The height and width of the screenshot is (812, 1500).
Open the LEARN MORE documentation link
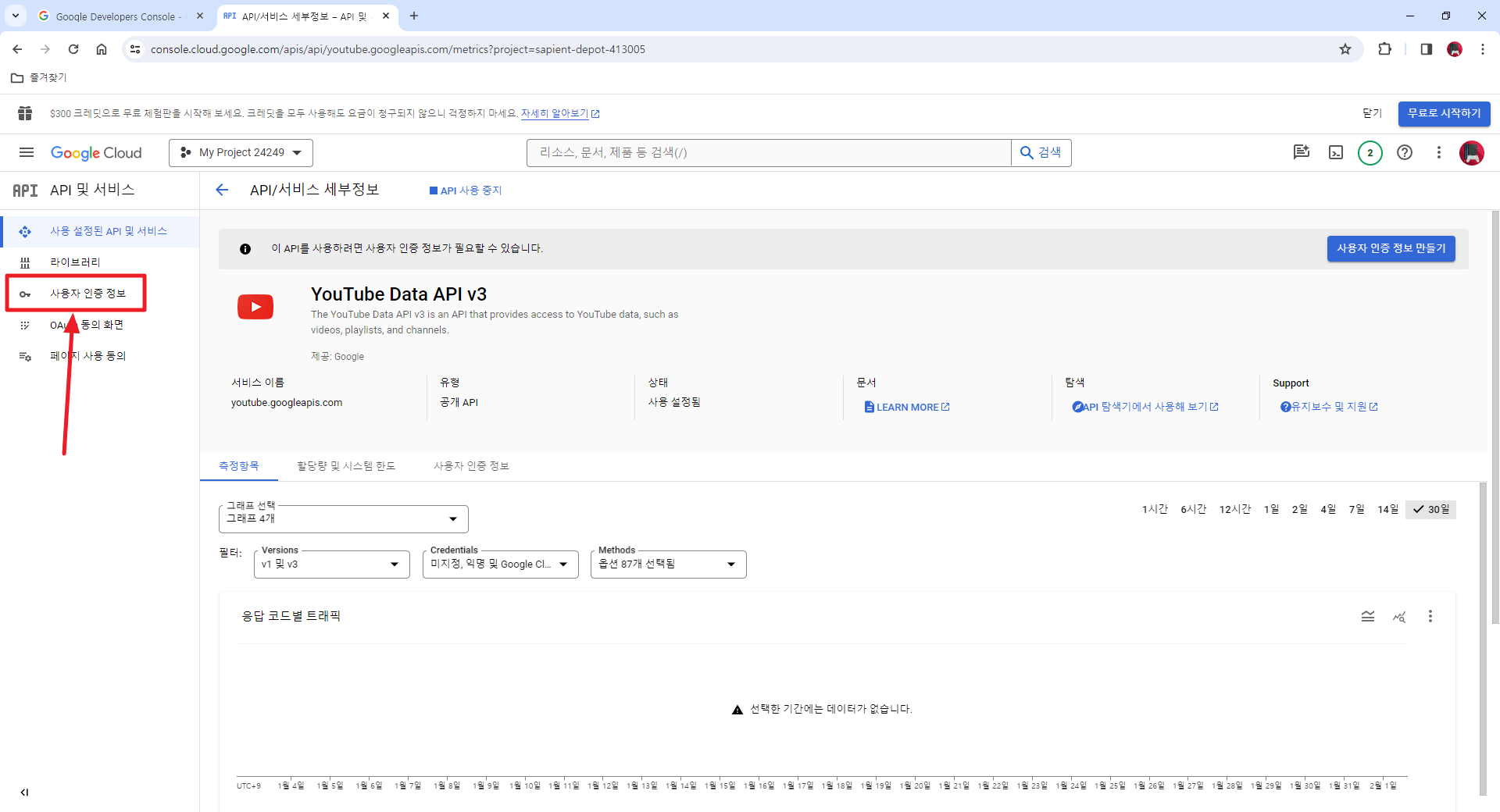tap(906, 406)
